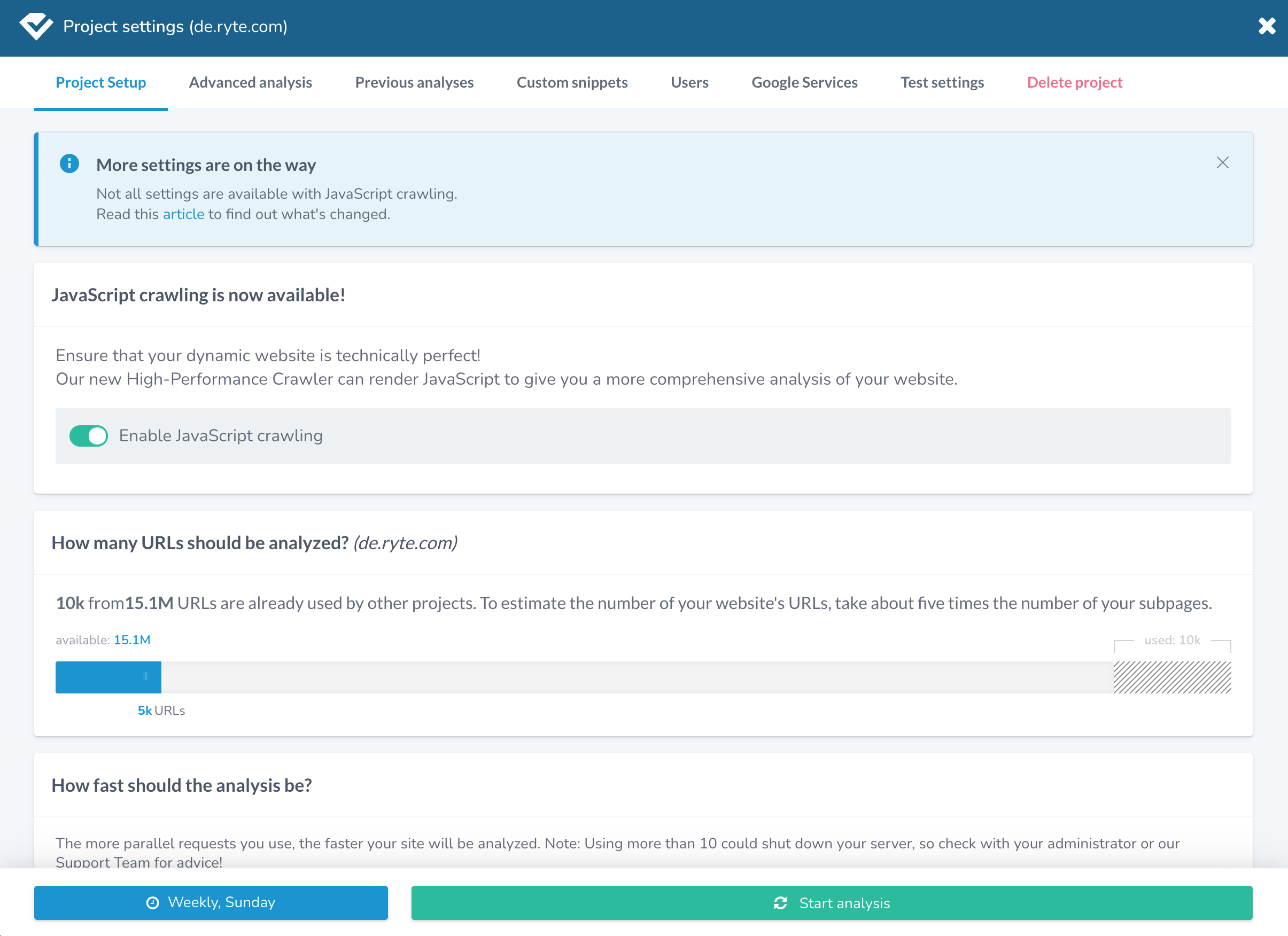Dismiss the 'More settings are on the way' notice

click(x=1222, y=163)
